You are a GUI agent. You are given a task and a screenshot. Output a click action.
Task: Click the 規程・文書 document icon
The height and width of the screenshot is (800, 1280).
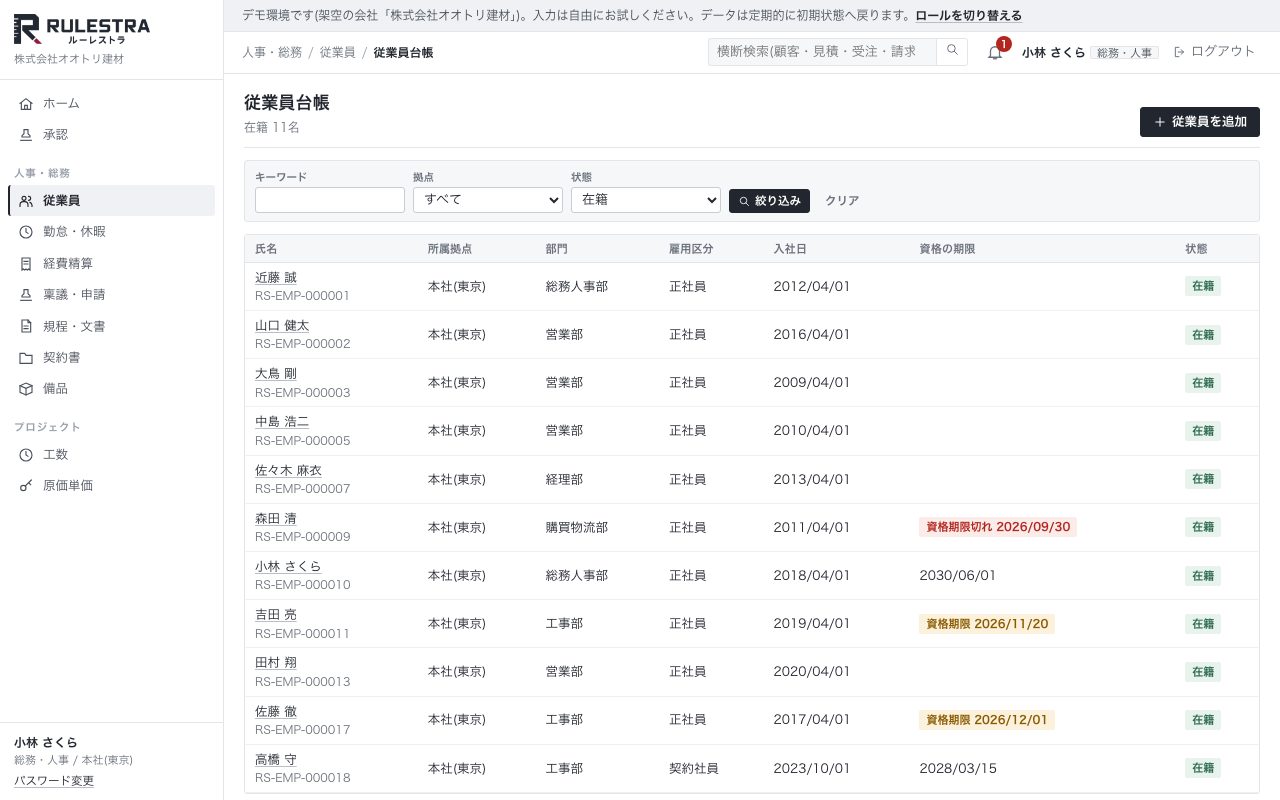tap(26, 326)
